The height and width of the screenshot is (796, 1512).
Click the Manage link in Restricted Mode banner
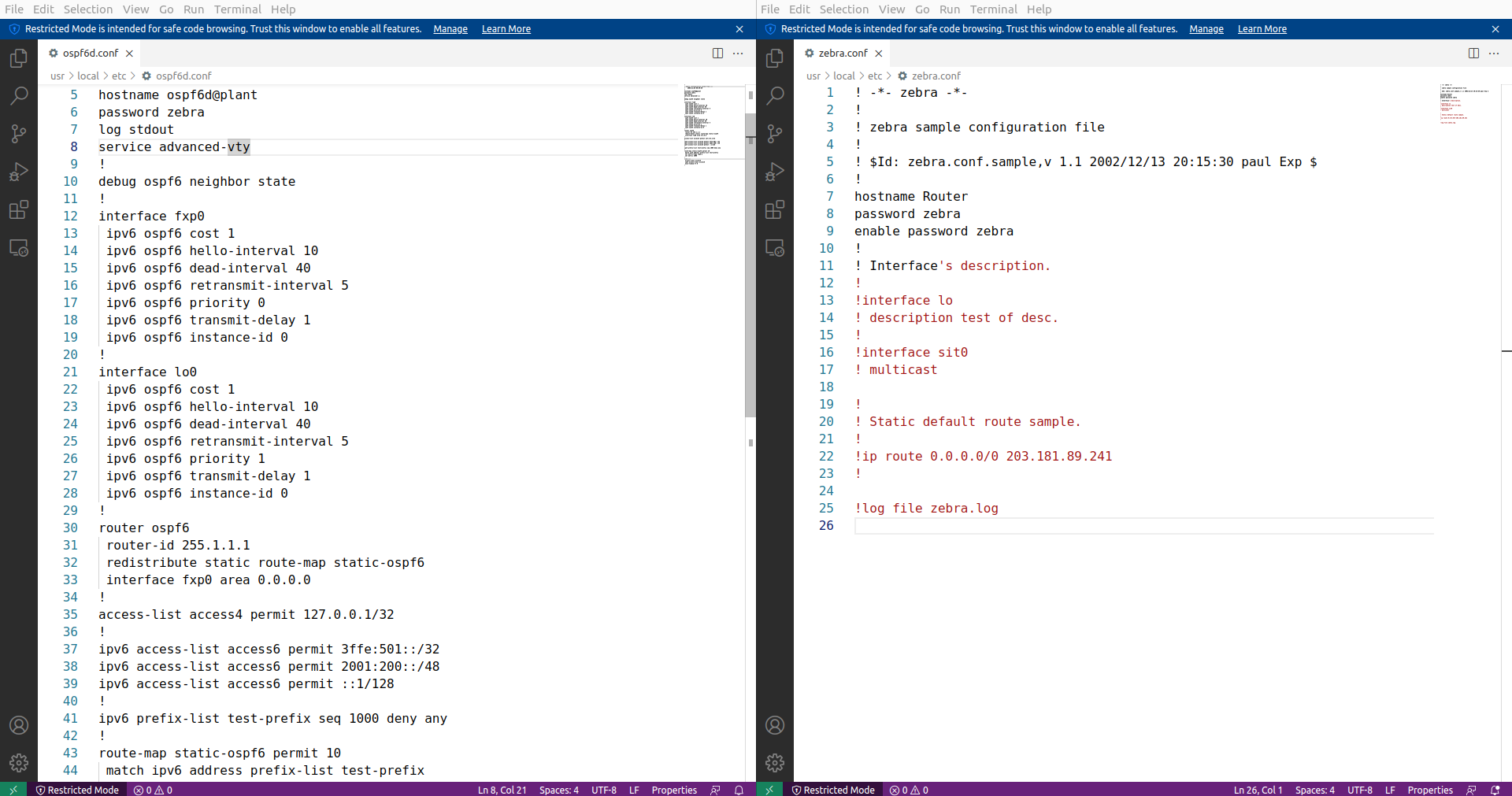coord(450,28)
